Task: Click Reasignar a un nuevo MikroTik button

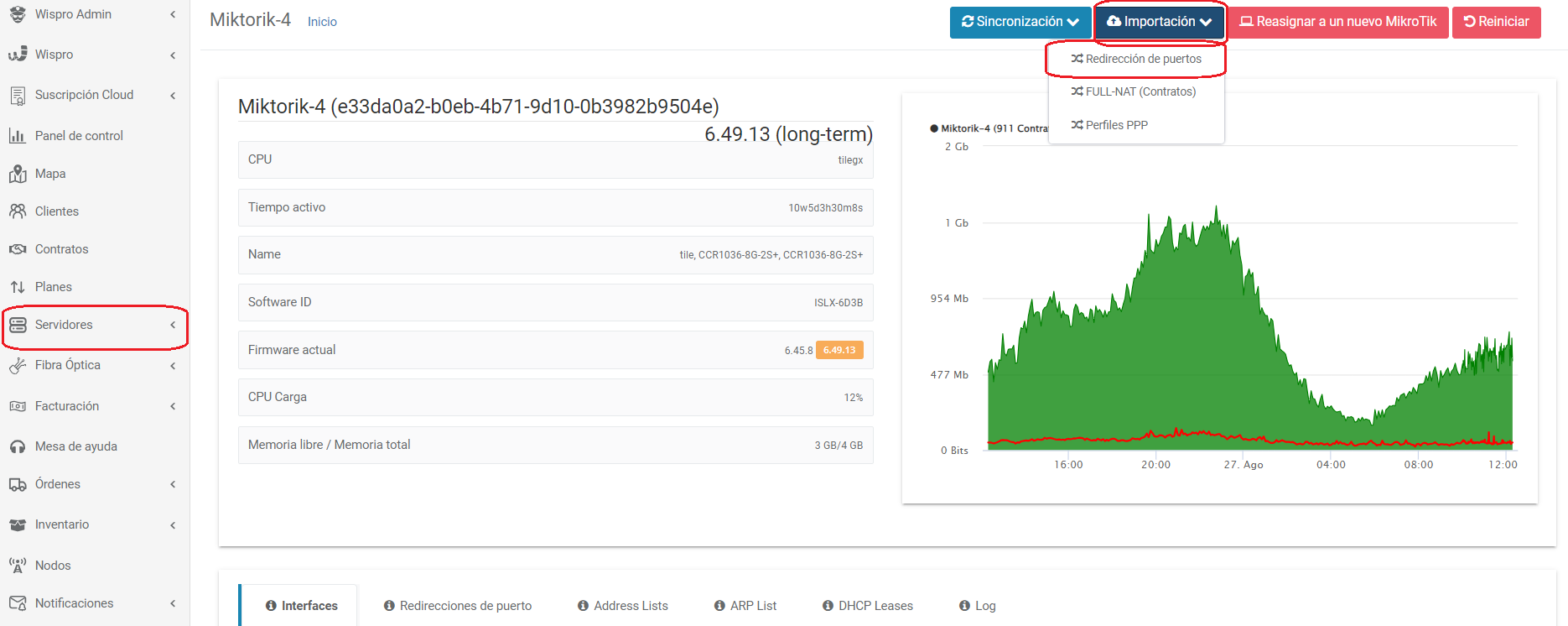Action: (x=1338, y=22)
